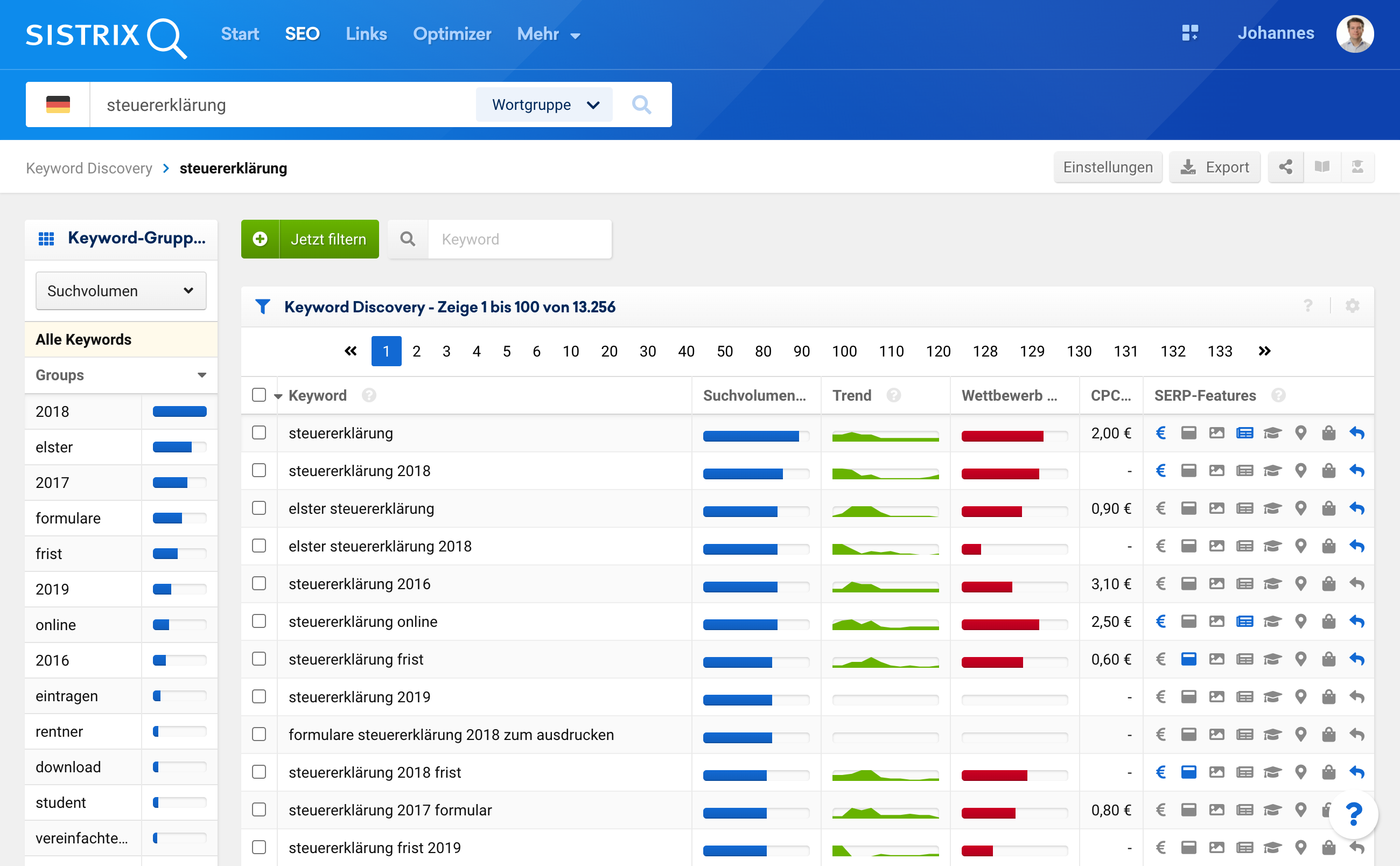Click the blue magnifier search icon
1400x866 pixels.
[641, 105]
